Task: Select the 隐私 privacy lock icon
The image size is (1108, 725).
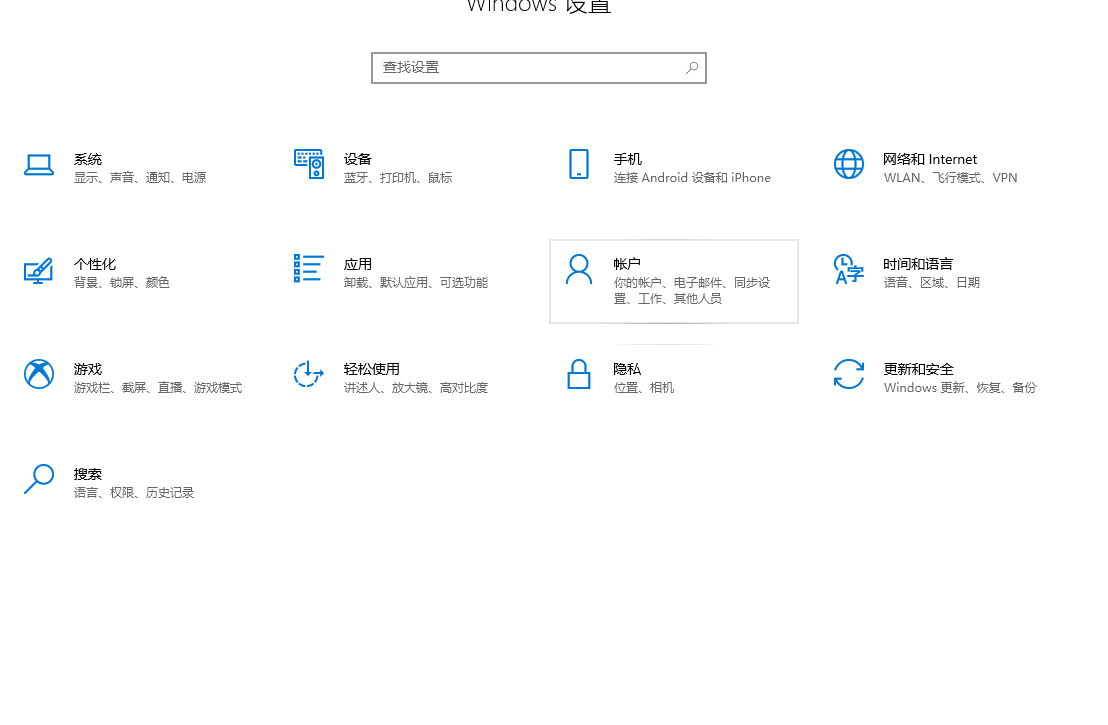Action: pos(578,375)
